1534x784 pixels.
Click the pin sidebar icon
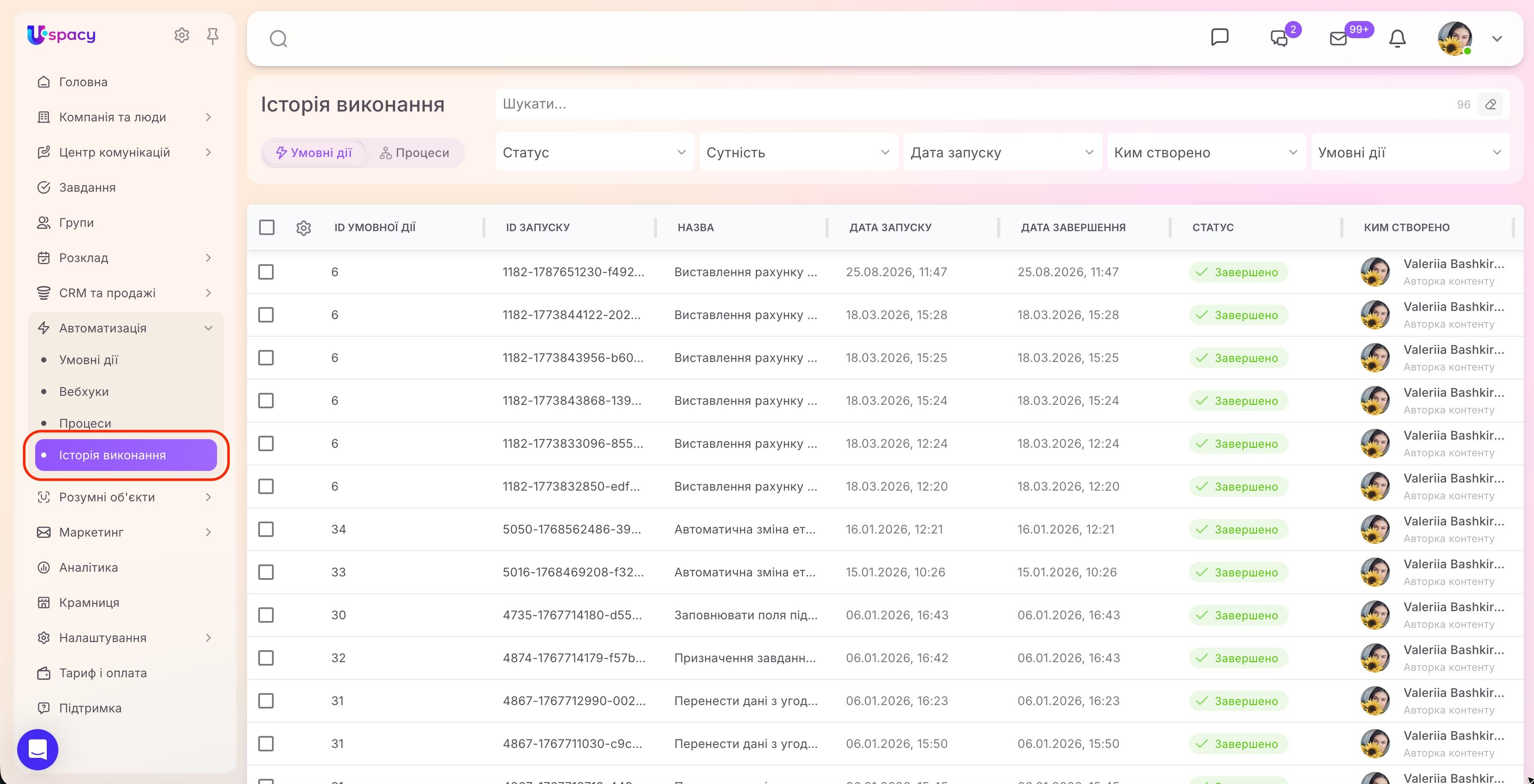213,36
